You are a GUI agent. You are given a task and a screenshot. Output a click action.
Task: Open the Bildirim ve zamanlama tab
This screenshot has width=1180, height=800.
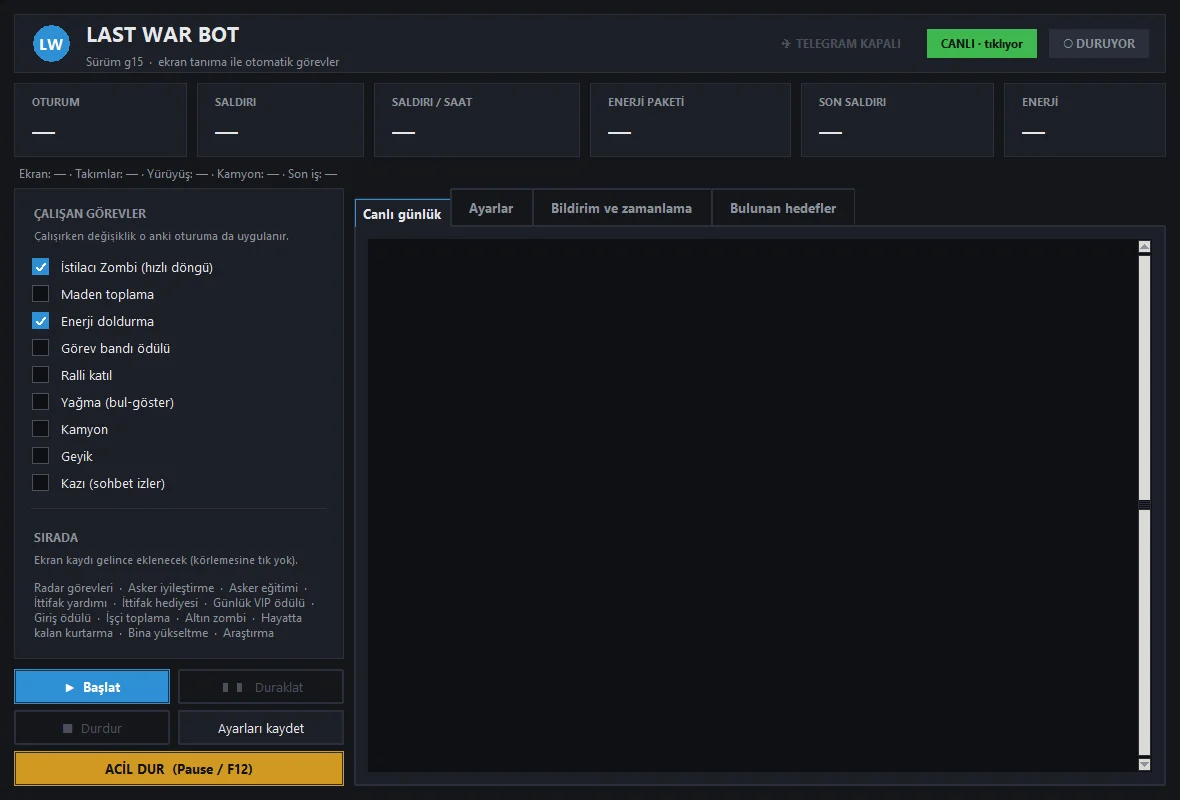coord(622,208)
